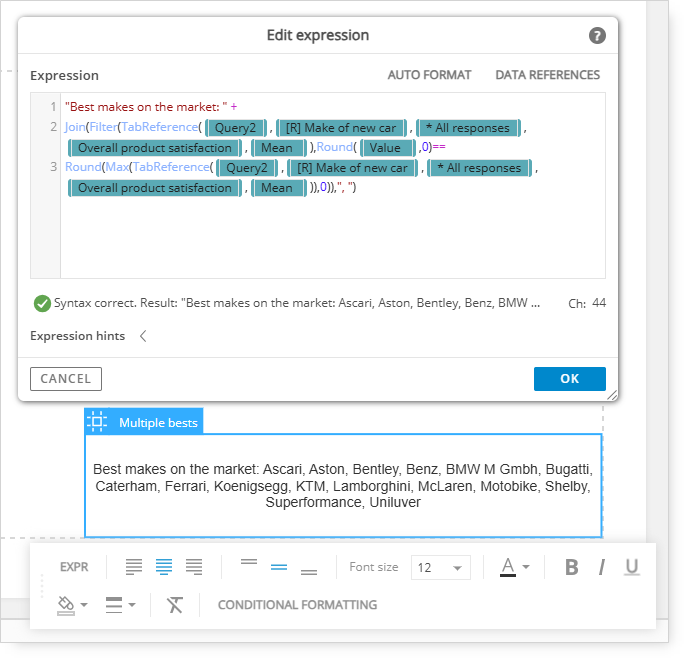Open the fill color bucket dropdown

72,605
